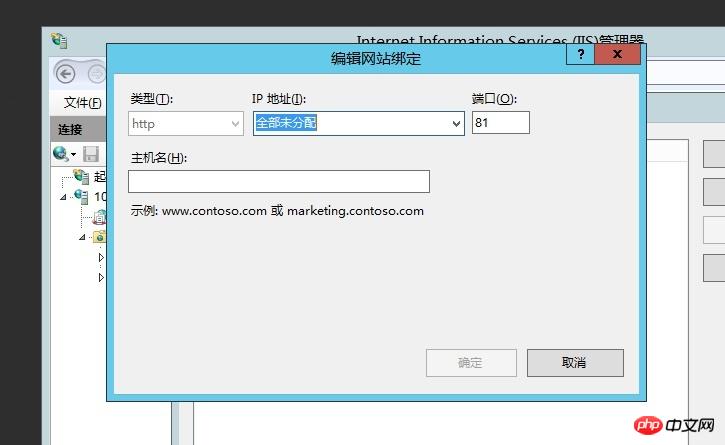Select the start page tree node icon

pos(81,176)
